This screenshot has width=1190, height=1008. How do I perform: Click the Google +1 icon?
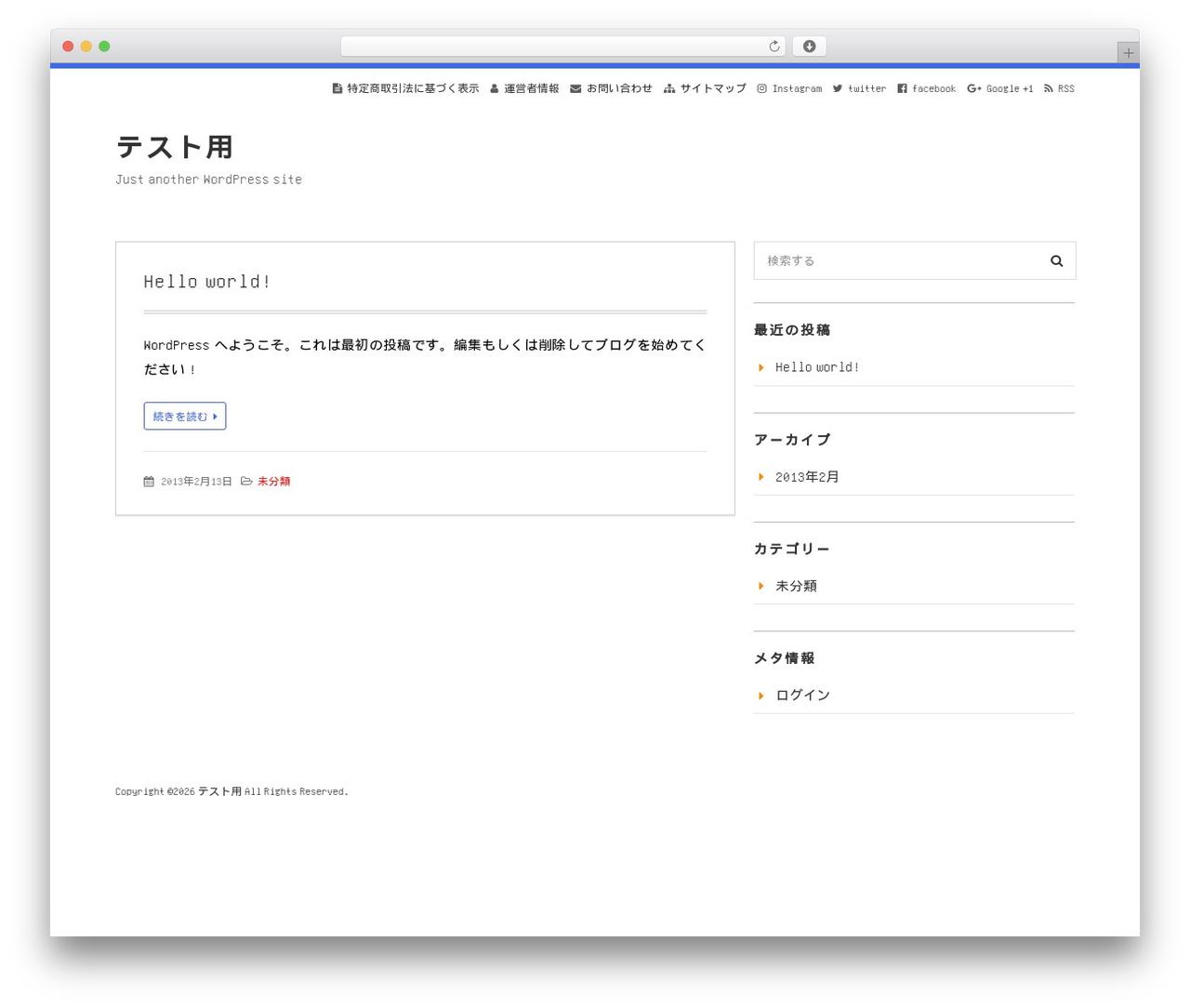point(973,88)
